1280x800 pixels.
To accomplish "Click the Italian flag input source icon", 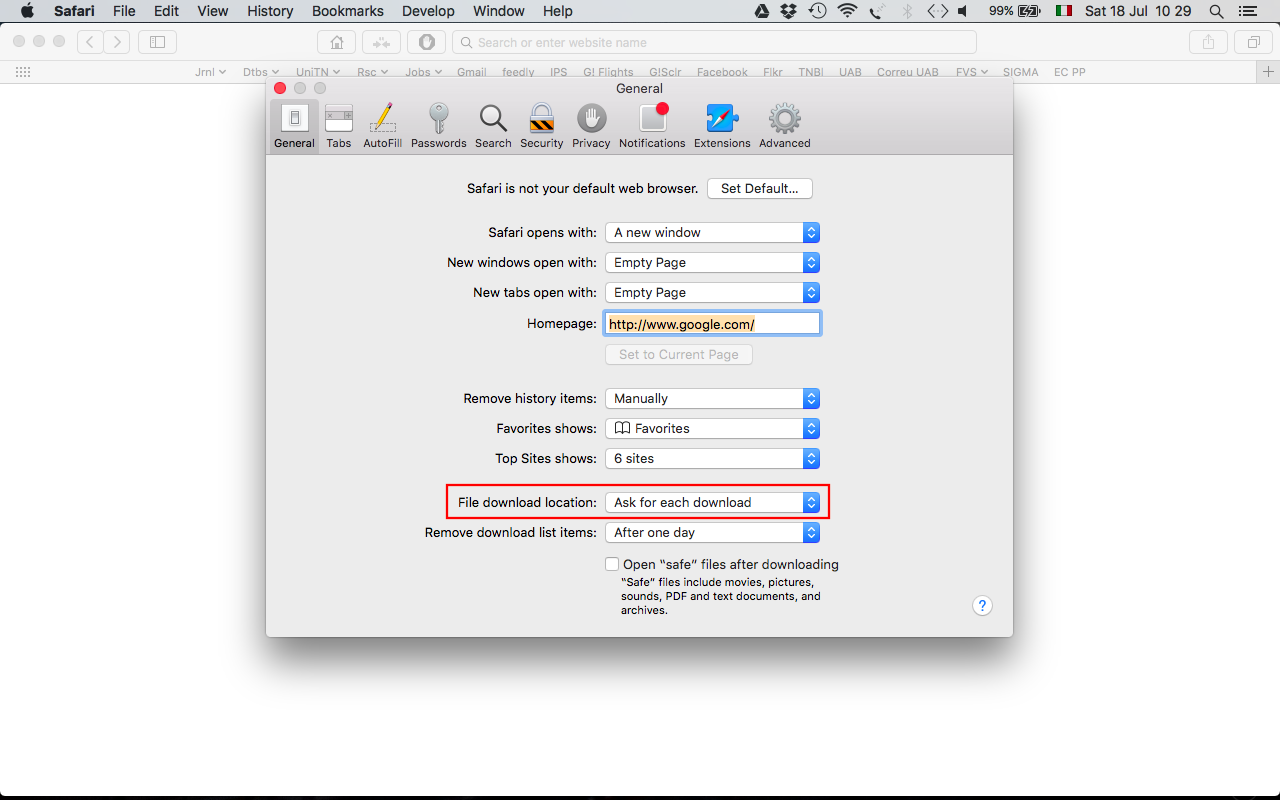I will (x=1064, y=11).
